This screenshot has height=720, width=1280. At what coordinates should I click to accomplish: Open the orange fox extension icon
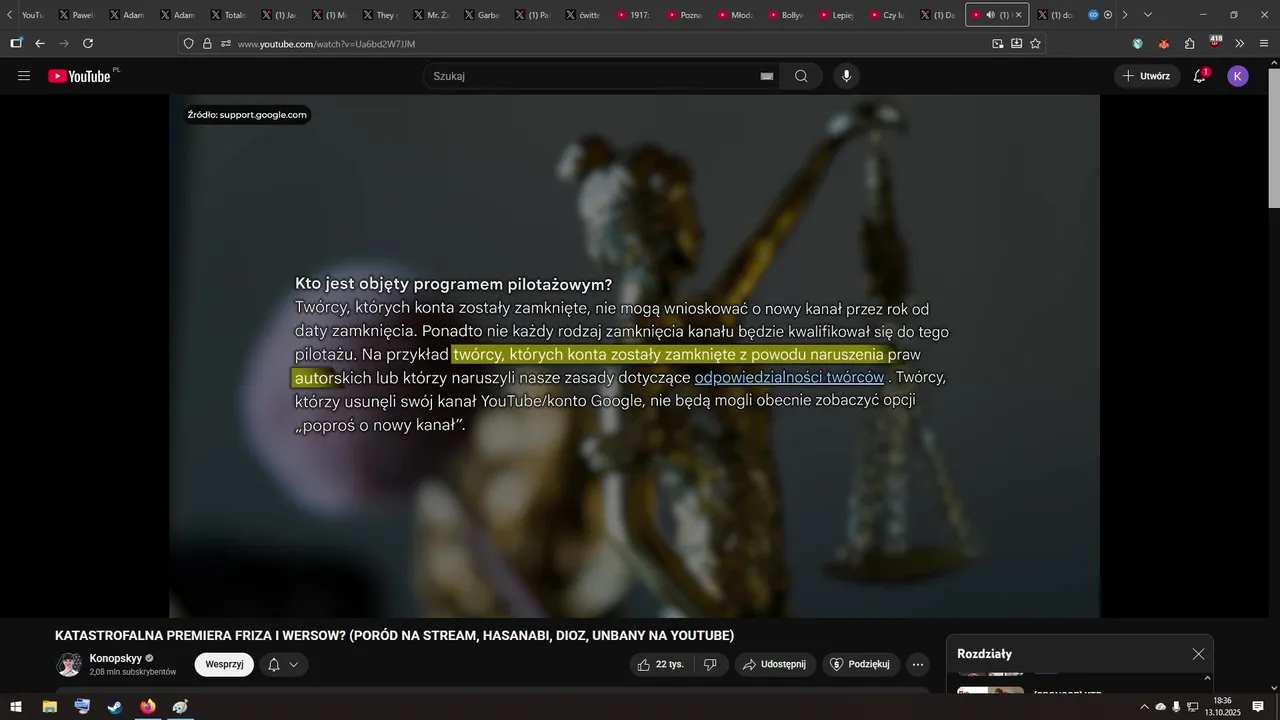pyautogui.click(x=1163, y=44)
